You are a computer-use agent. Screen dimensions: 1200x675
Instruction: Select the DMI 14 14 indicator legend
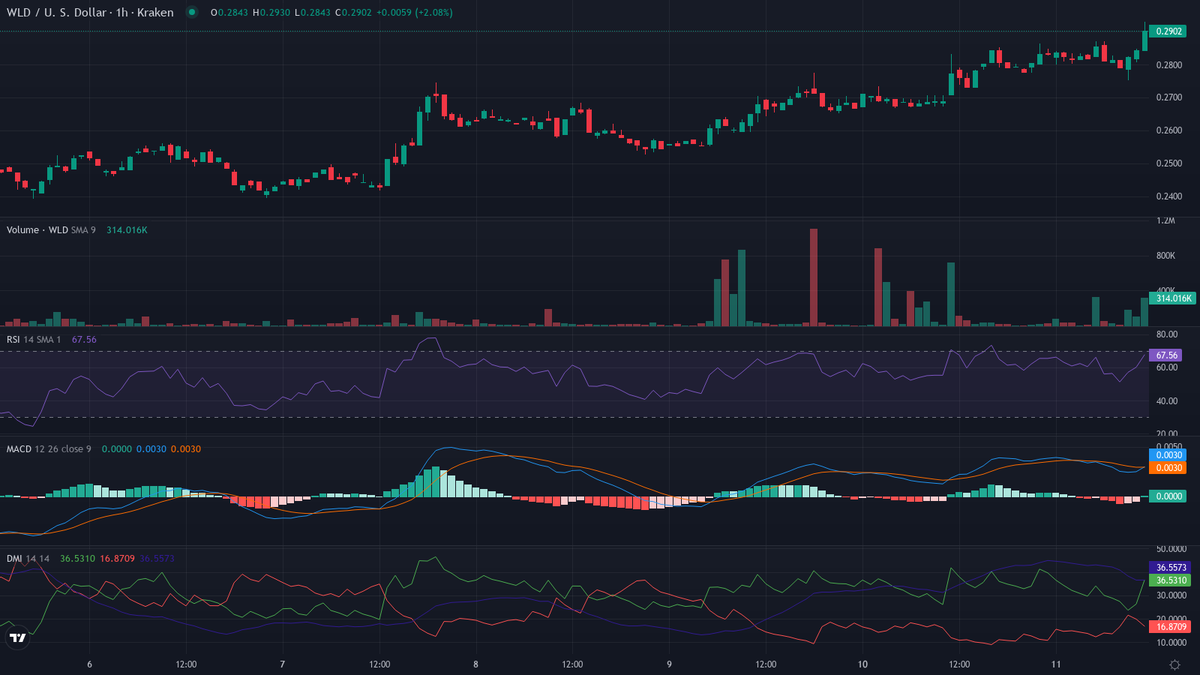coord(28,558)
